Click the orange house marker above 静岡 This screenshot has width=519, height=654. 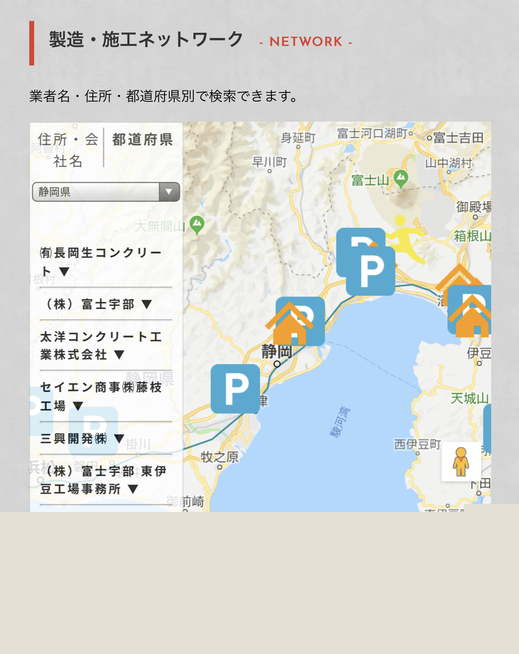(x=290, y=323)
